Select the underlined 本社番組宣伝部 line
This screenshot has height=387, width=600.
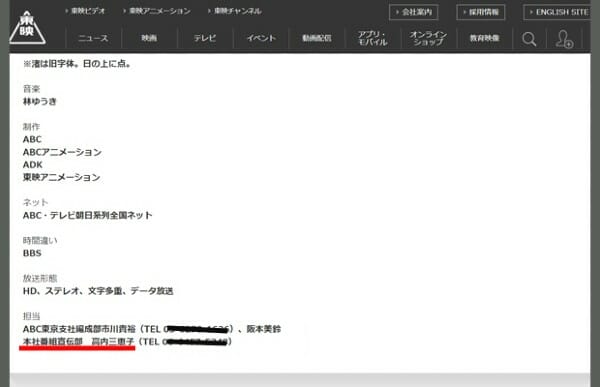pos(127,341)
